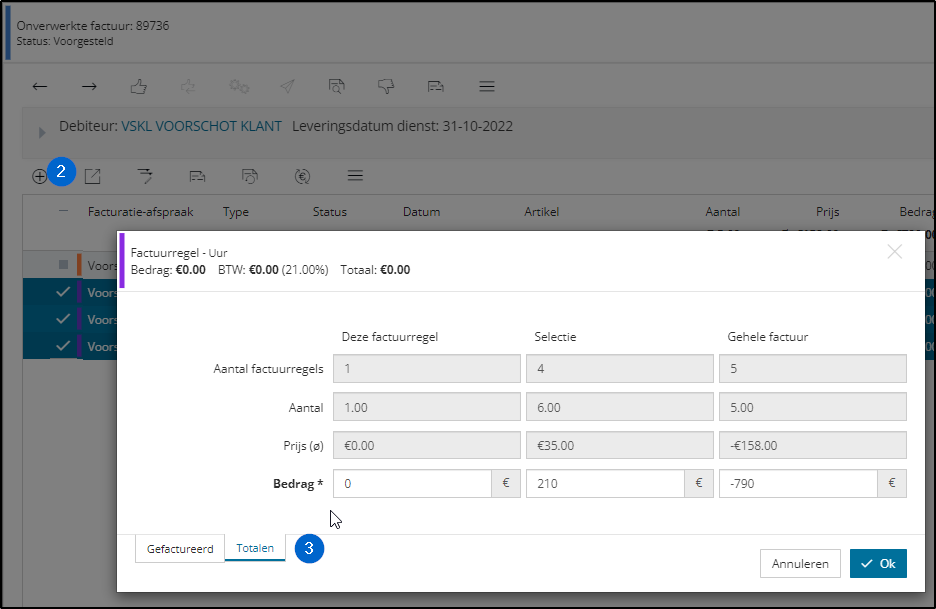Sort by the Prijs column header
936x609 pixels.
(827, 212)
